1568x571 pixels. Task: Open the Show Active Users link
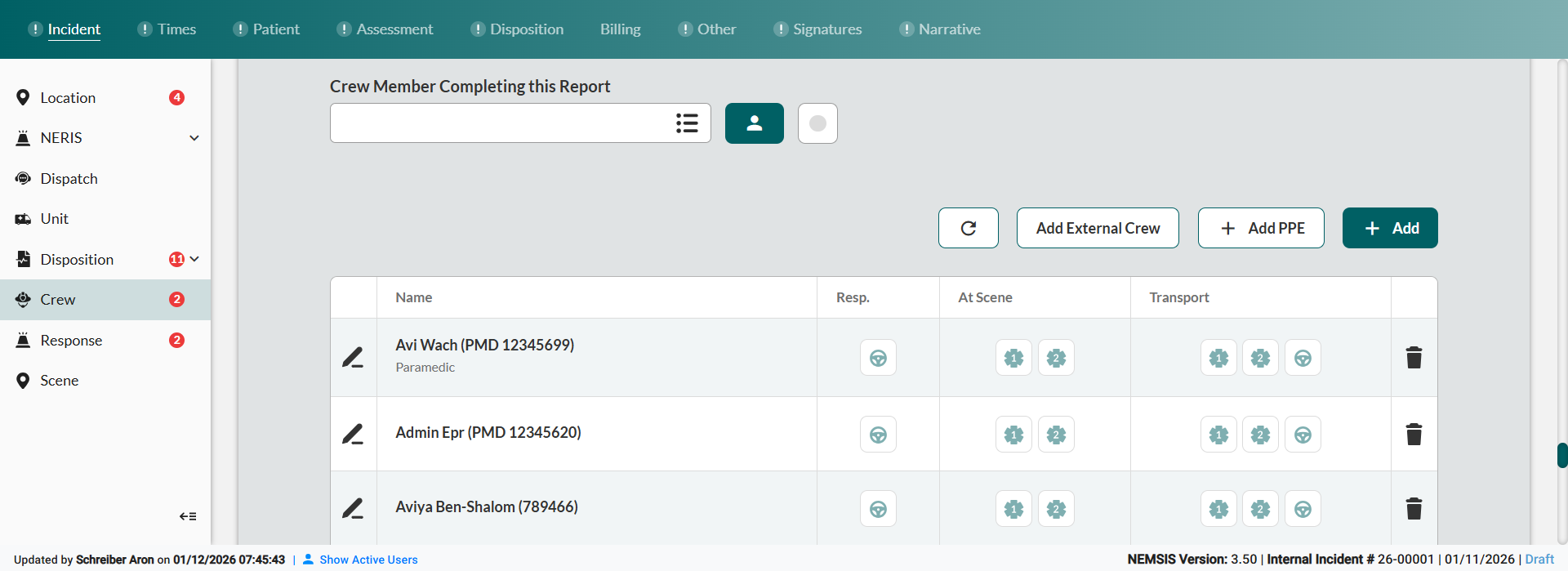368,560
